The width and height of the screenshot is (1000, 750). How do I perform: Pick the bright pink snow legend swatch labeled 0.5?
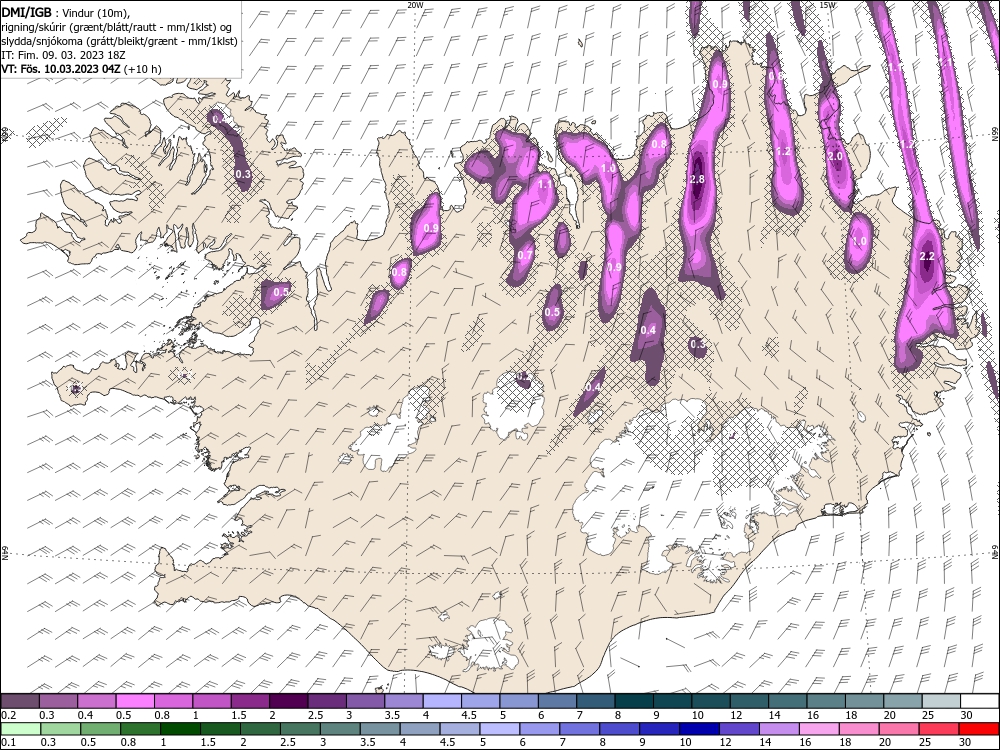pos(135,702)
